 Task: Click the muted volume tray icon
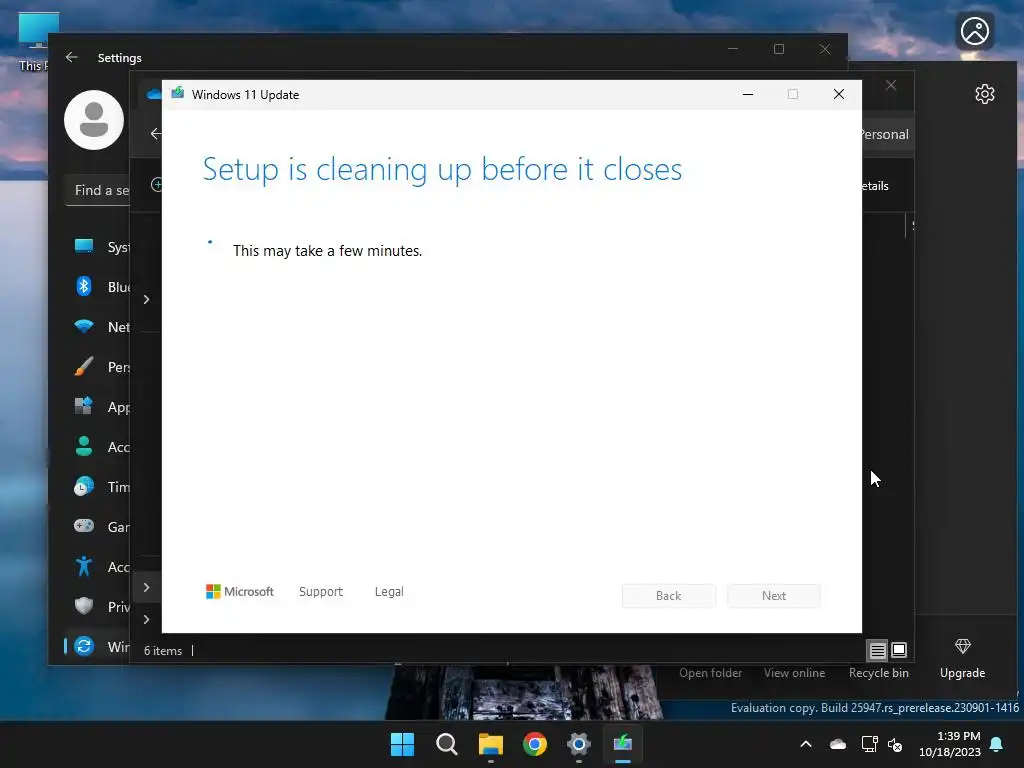895,744
